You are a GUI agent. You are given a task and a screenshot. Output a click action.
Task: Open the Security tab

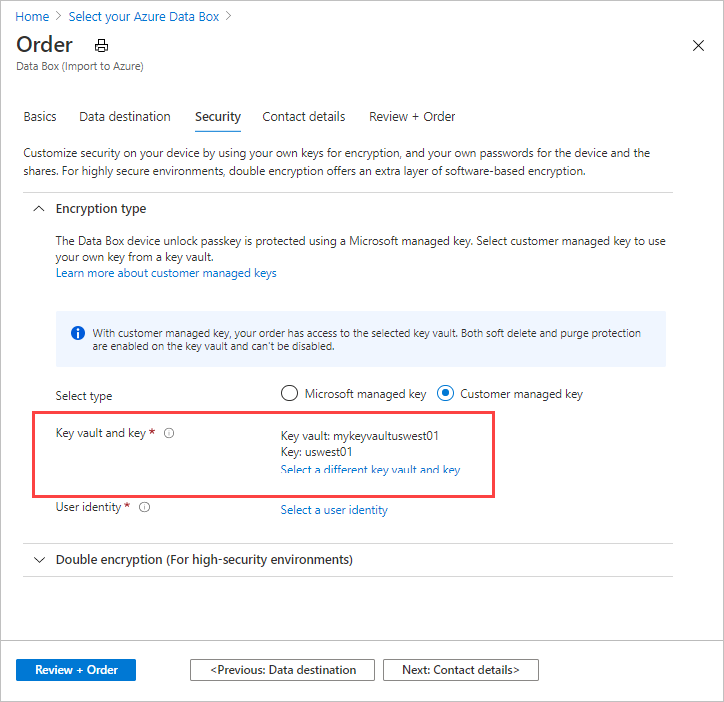click(217, 117)
